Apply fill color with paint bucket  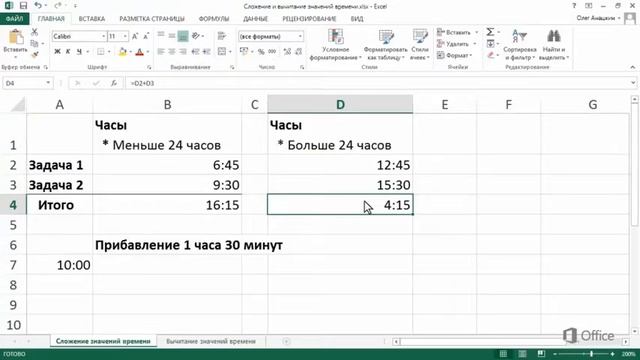click(x=122, y=51)
